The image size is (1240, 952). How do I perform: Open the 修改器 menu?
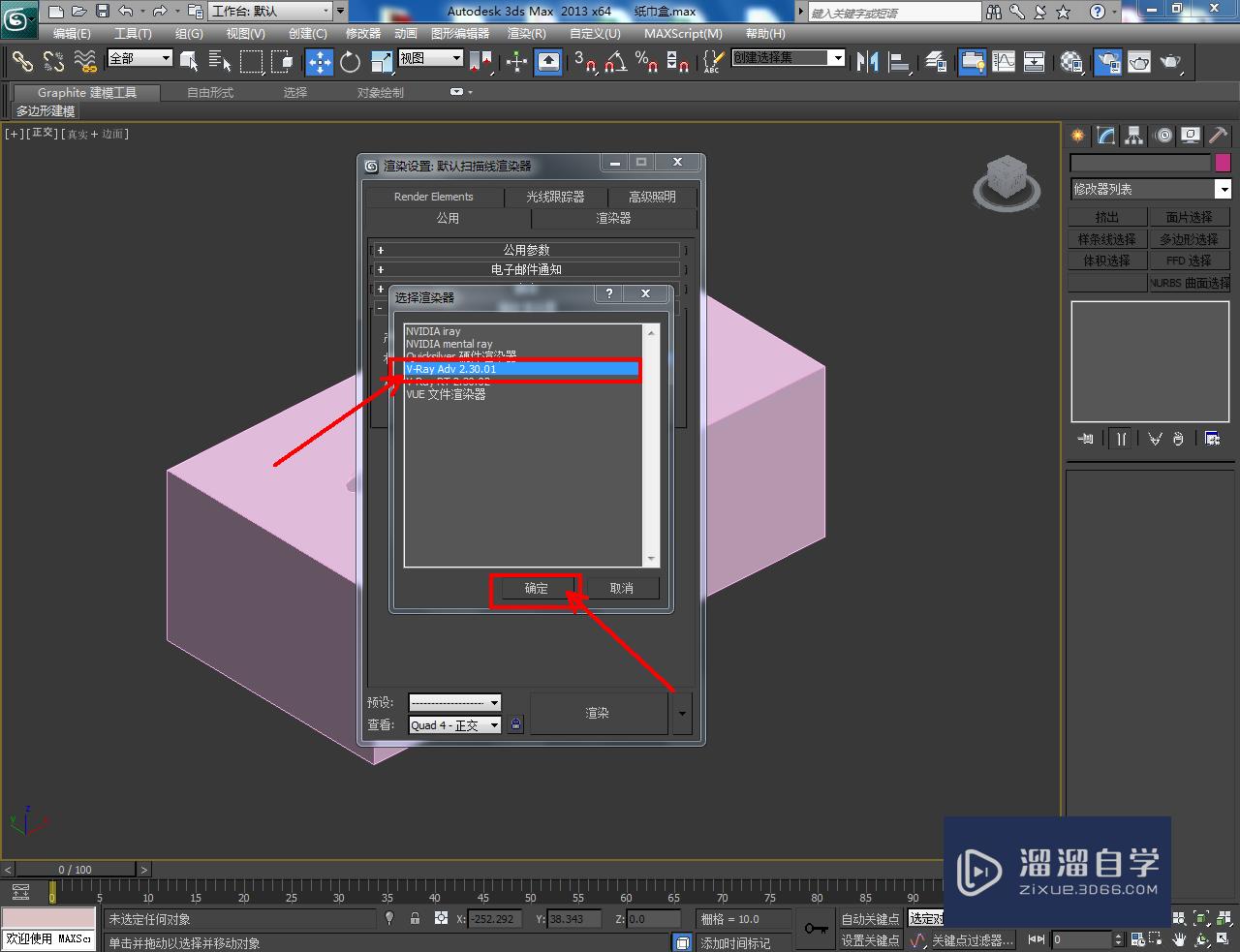click(x=363, y=33)
